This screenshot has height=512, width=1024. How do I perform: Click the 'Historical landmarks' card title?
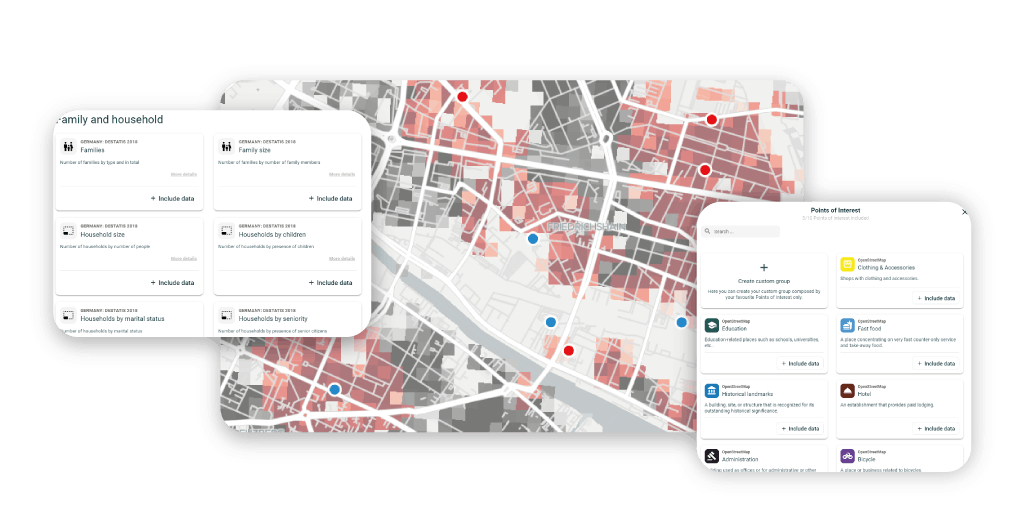tap(748, 394)
